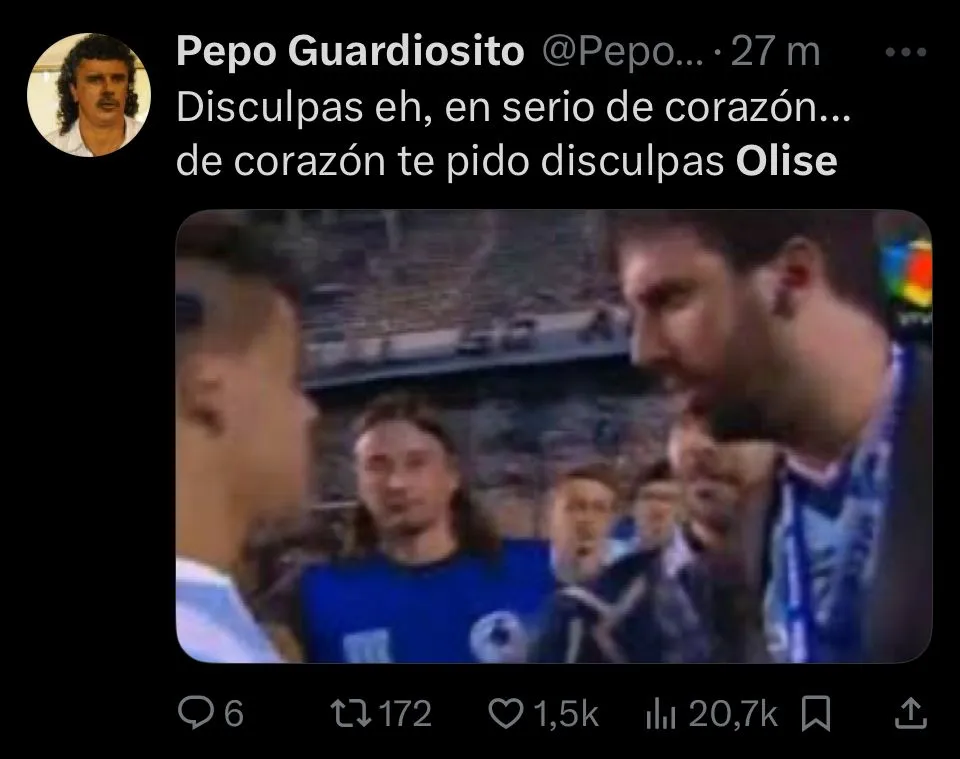Image resolution: width=960 pixels, height=759 pixels.
Task: Open the tweet via the 27 m timestamp
Action: click(x=775, y=51)
